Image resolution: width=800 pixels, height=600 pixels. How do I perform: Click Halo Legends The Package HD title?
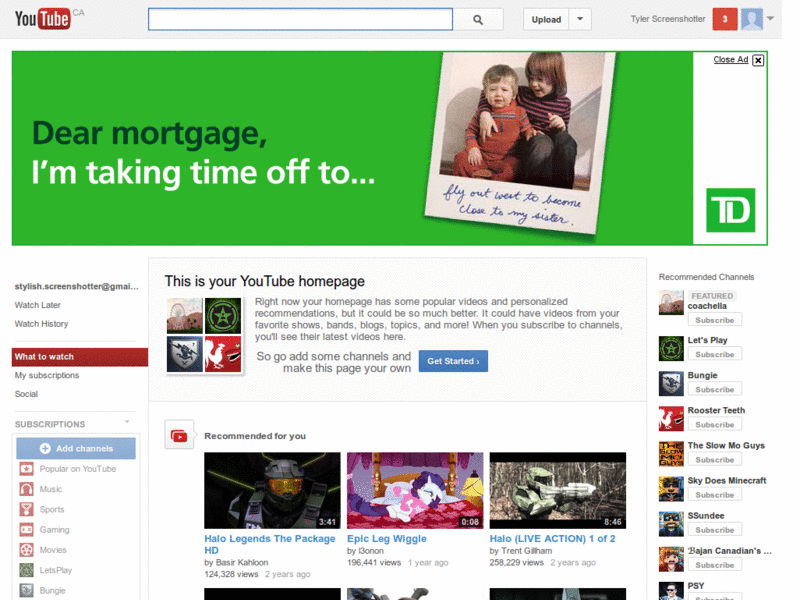[x=270, y=544]
